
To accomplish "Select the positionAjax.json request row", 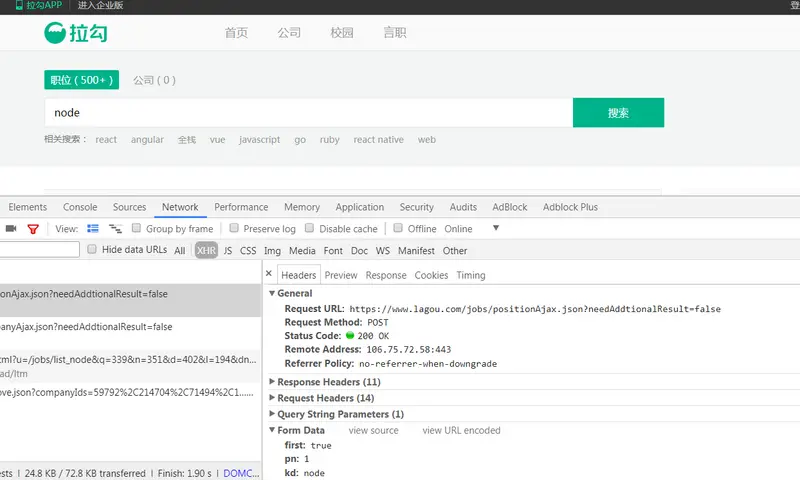I will click(x=131, y=300).
